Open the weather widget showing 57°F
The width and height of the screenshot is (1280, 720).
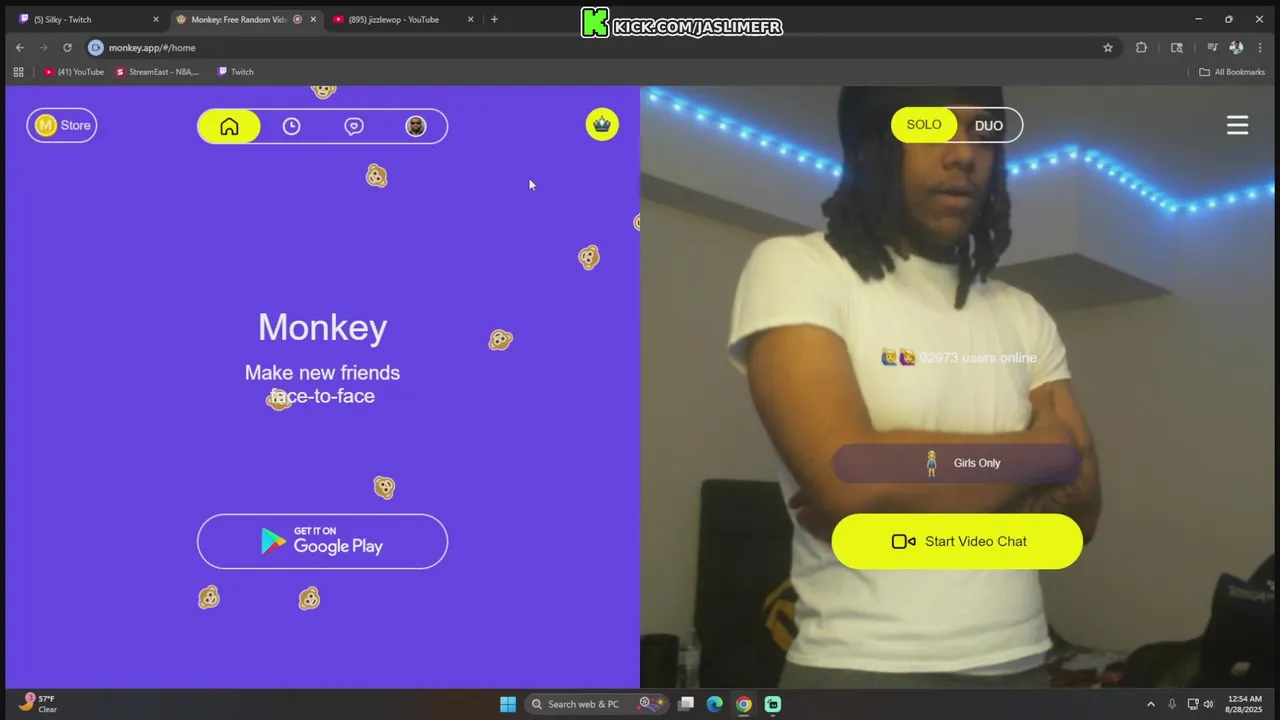38,704
